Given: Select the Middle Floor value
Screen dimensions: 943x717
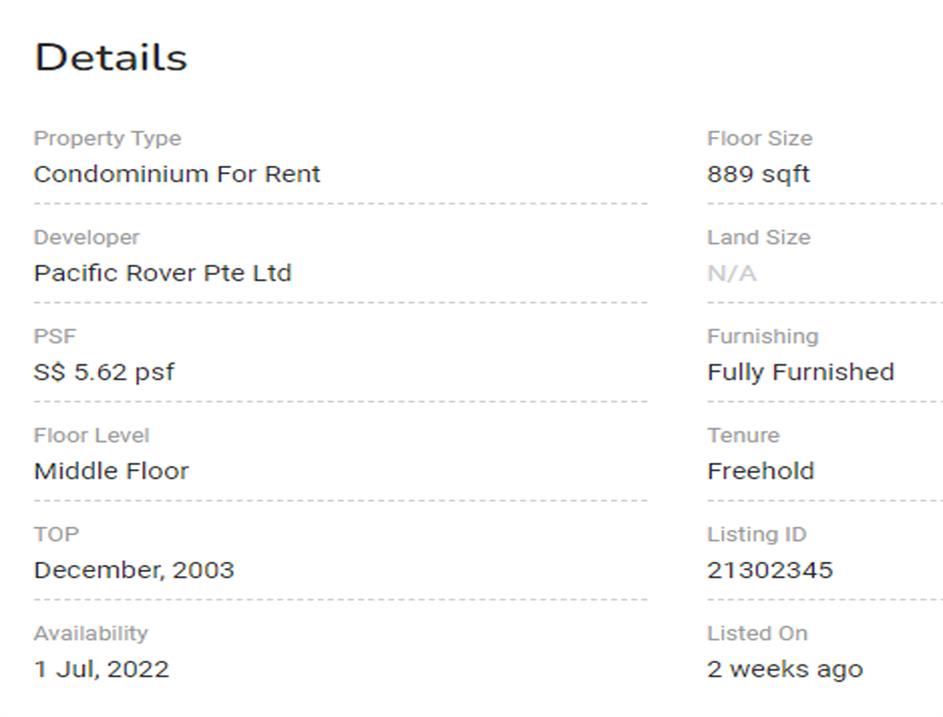Looking at the screenshot, I should (111, 471).
